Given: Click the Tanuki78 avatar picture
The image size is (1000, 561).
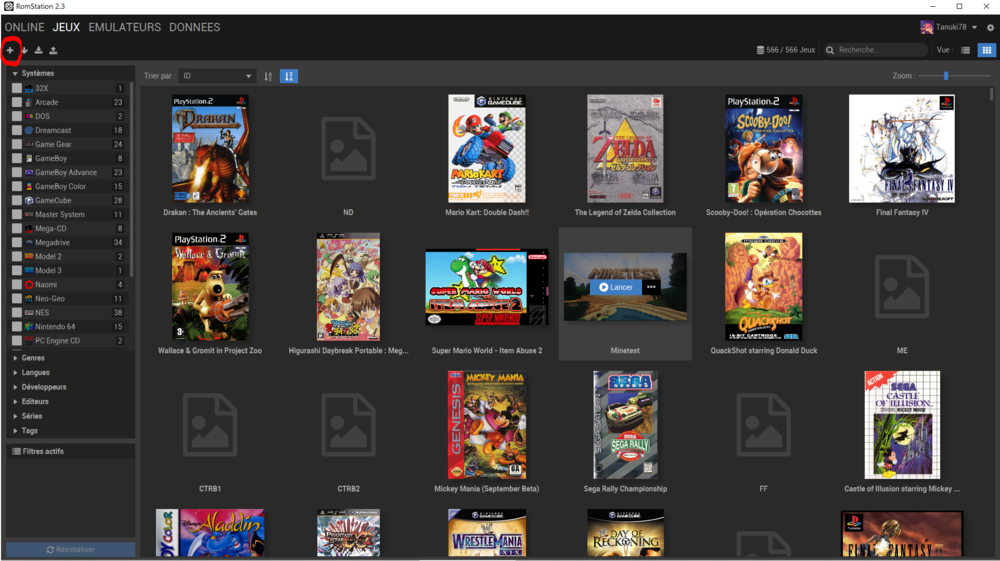Looking at the screenshot, I should [927, 27].
